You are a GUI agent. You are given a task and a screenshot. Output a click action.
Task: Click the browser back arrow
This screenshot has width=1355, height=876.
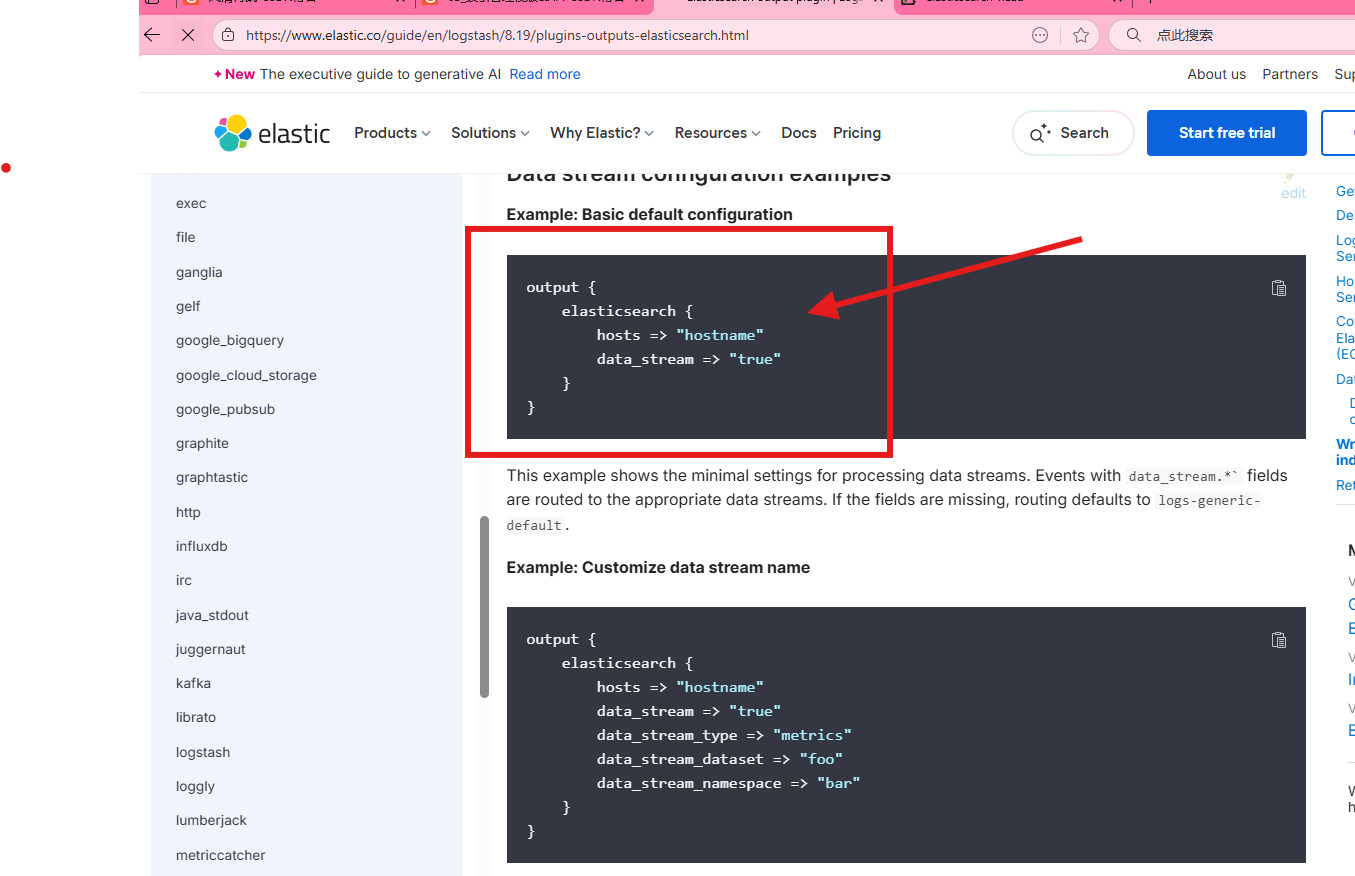pos(152,35)
